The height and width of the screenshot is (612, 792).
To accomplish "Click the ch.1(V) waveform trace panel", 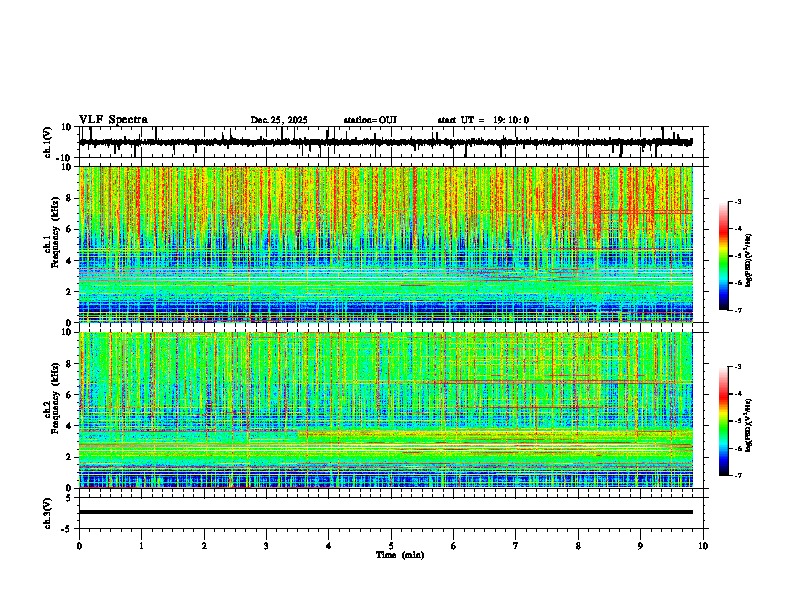I will [393, 142].
